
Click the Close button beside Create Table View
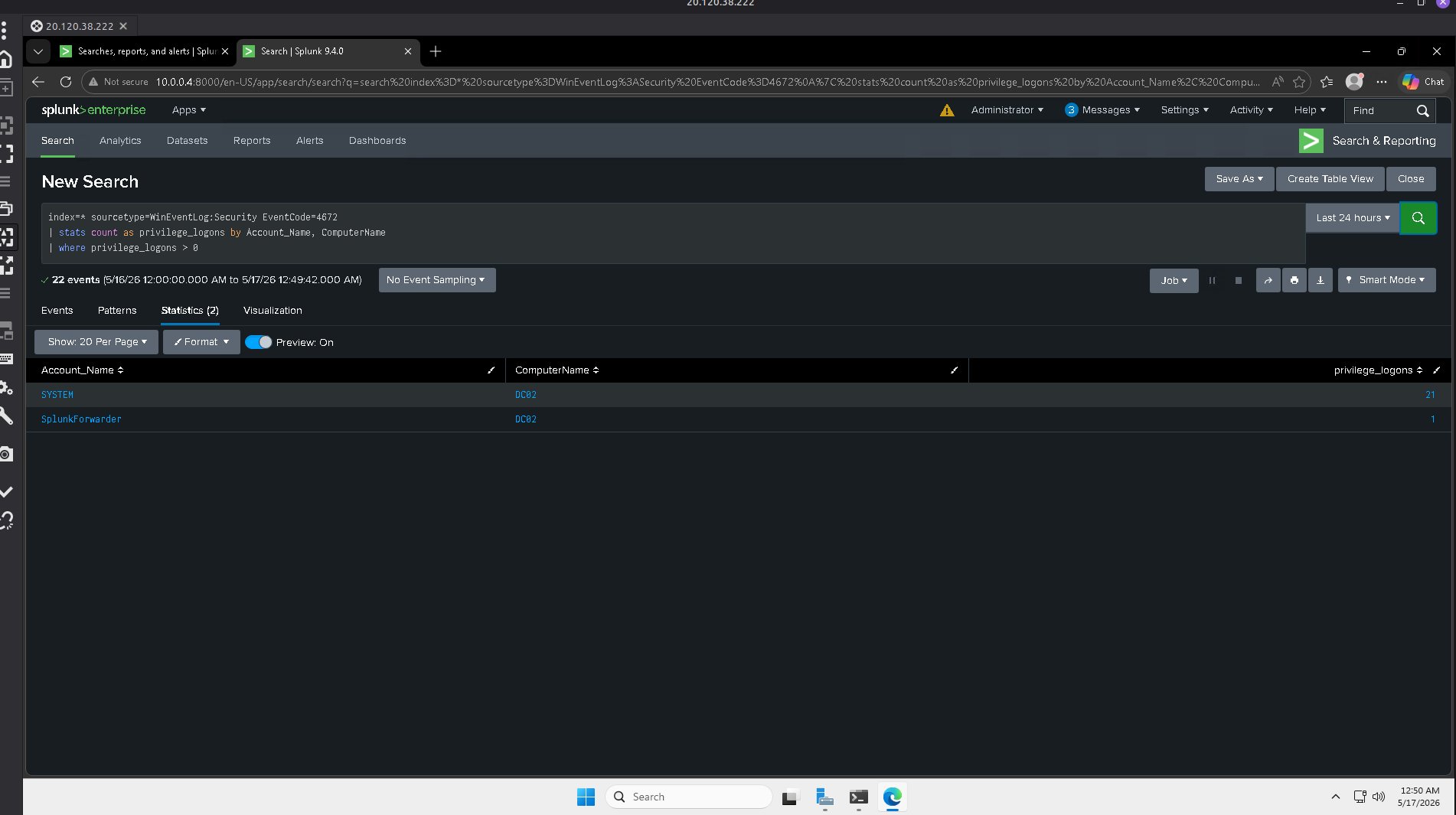(x=1411, y=179)
